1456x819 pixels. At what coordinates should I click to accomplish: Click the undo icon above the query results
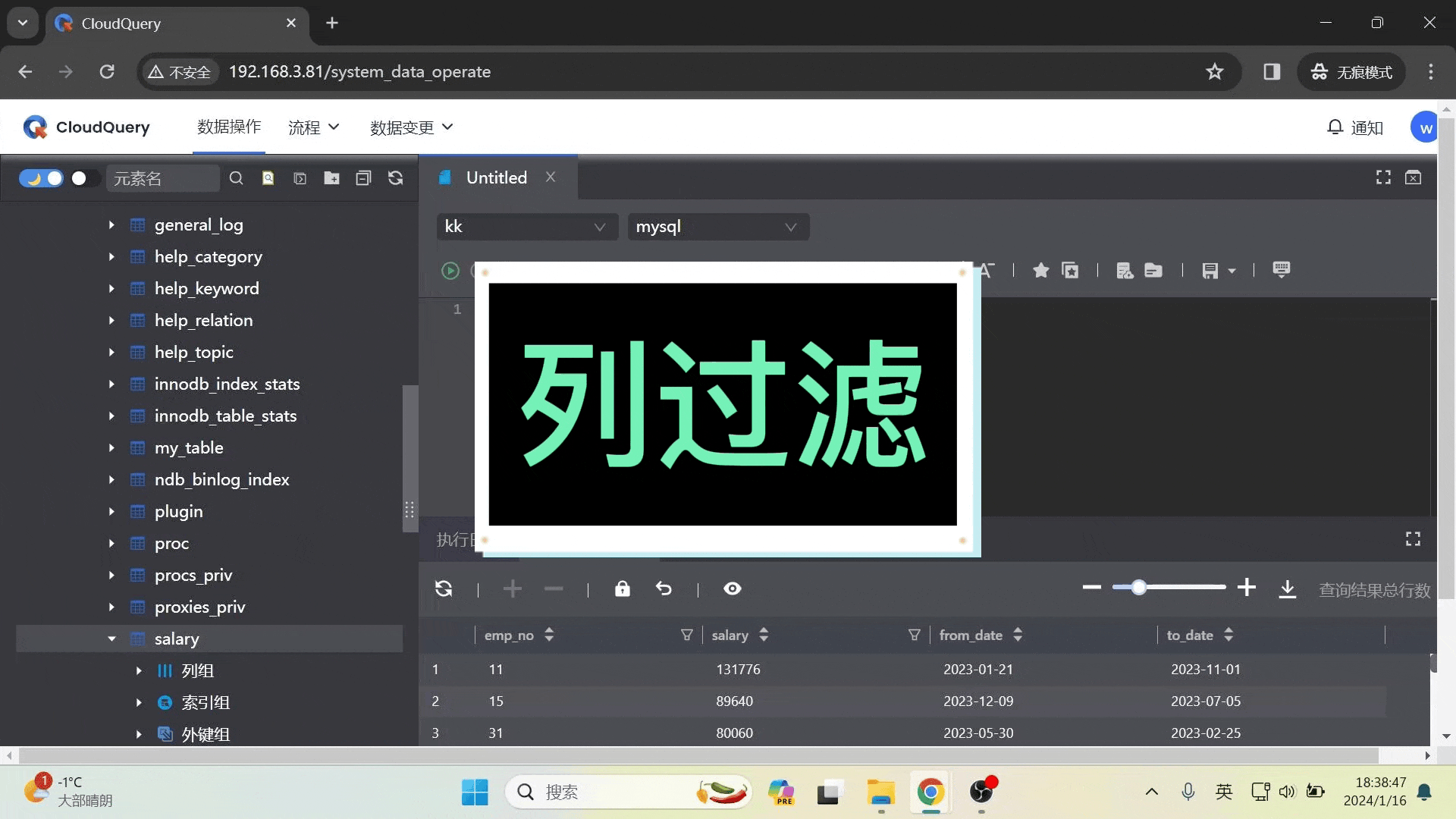[664, 588]
